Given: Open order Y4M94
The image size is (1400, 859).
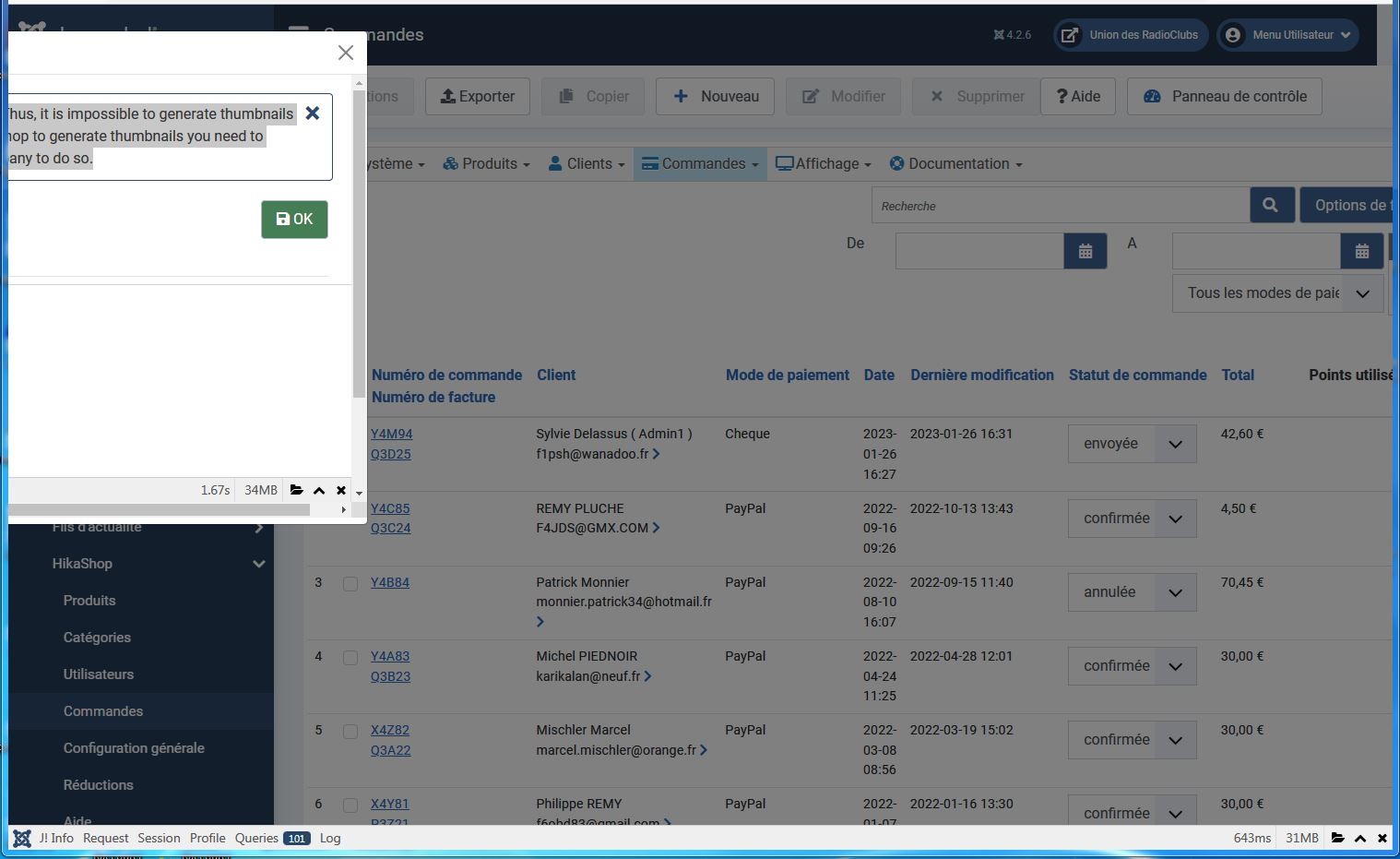Looking at the screenshot, I should (392, 434).
